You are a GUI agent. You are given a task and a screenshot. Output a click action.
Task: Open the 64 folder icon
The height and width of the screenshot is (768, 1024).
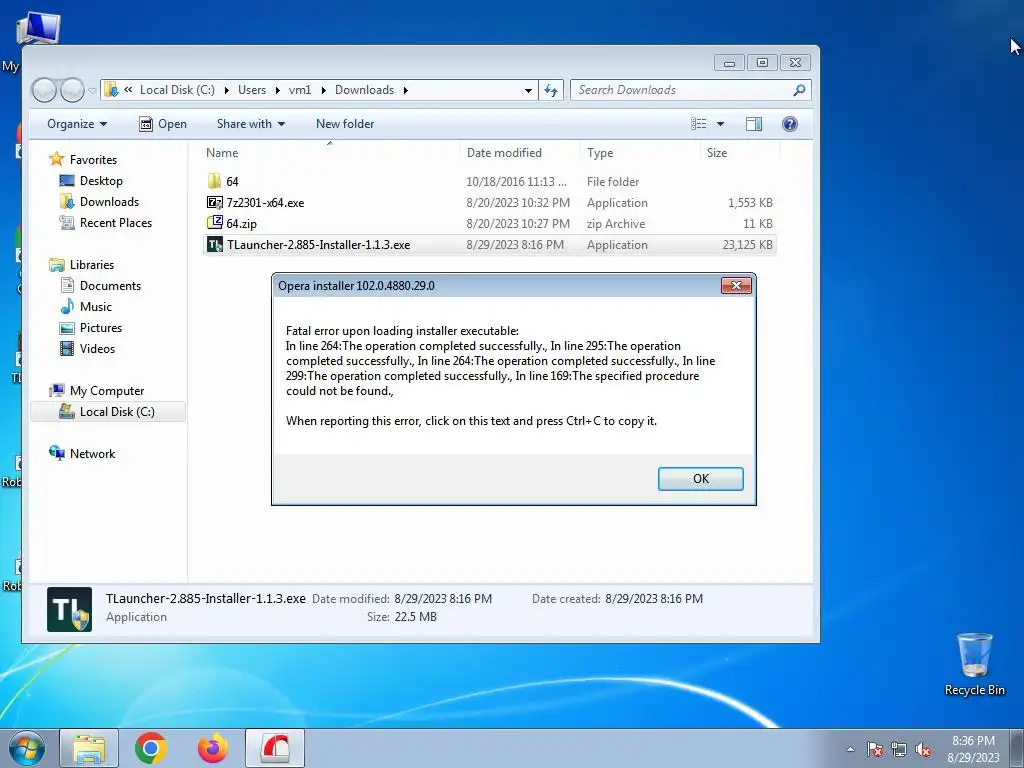[x=214, y=181]
